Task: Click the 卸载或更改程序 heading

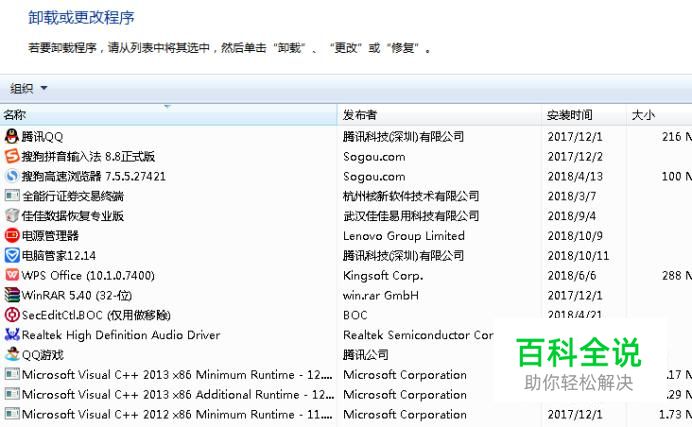Action: [x=81, y=18]
